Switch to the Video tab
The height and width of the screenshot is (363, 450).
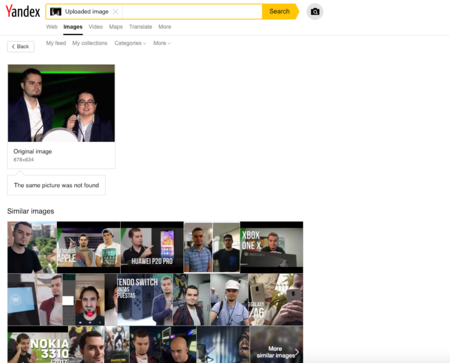(95, 27)
